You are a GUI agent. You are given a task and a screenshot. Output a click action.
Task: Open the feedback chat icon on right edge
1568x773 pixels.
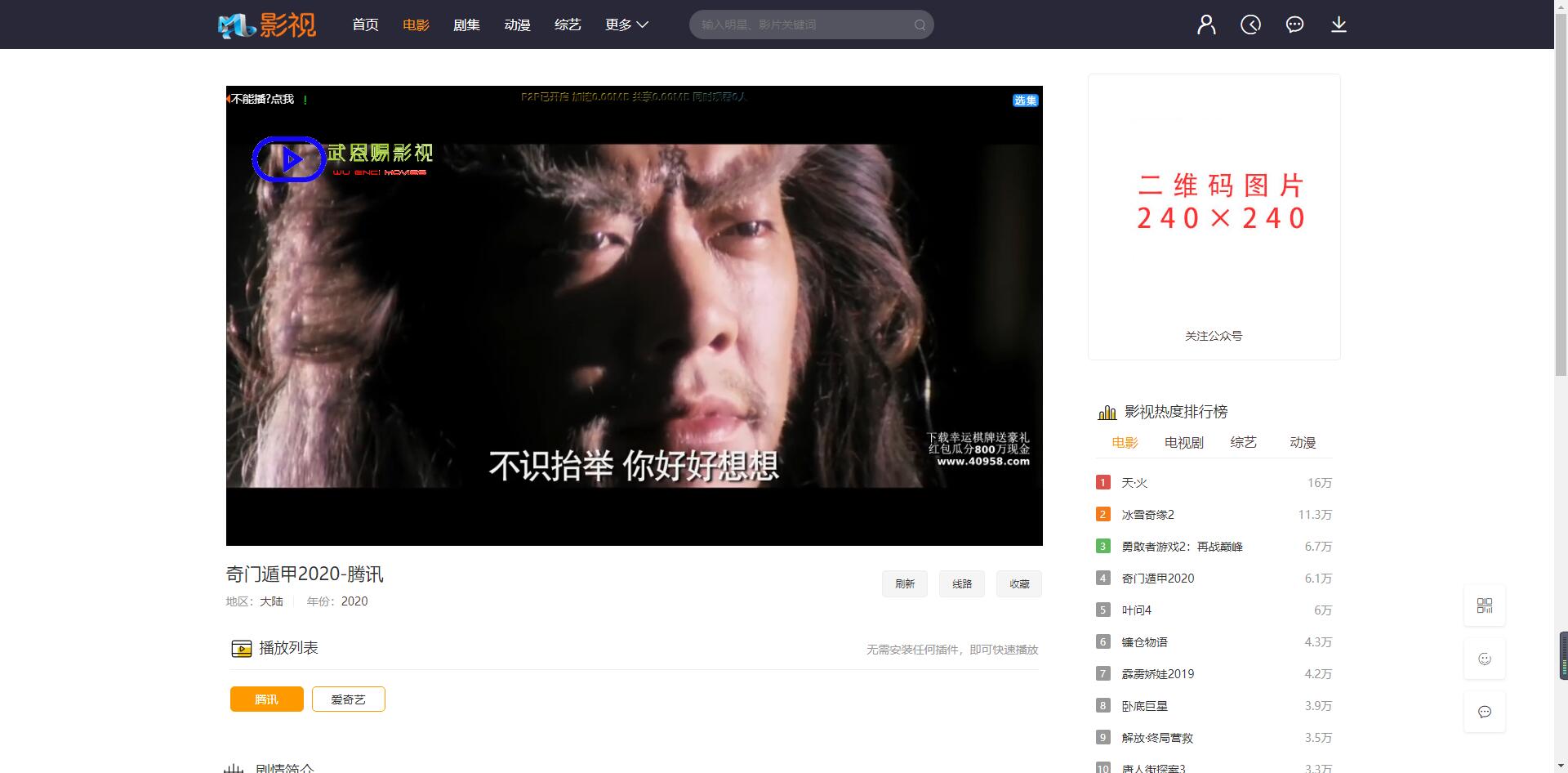pyautogui.click(x=1485, y=711)
